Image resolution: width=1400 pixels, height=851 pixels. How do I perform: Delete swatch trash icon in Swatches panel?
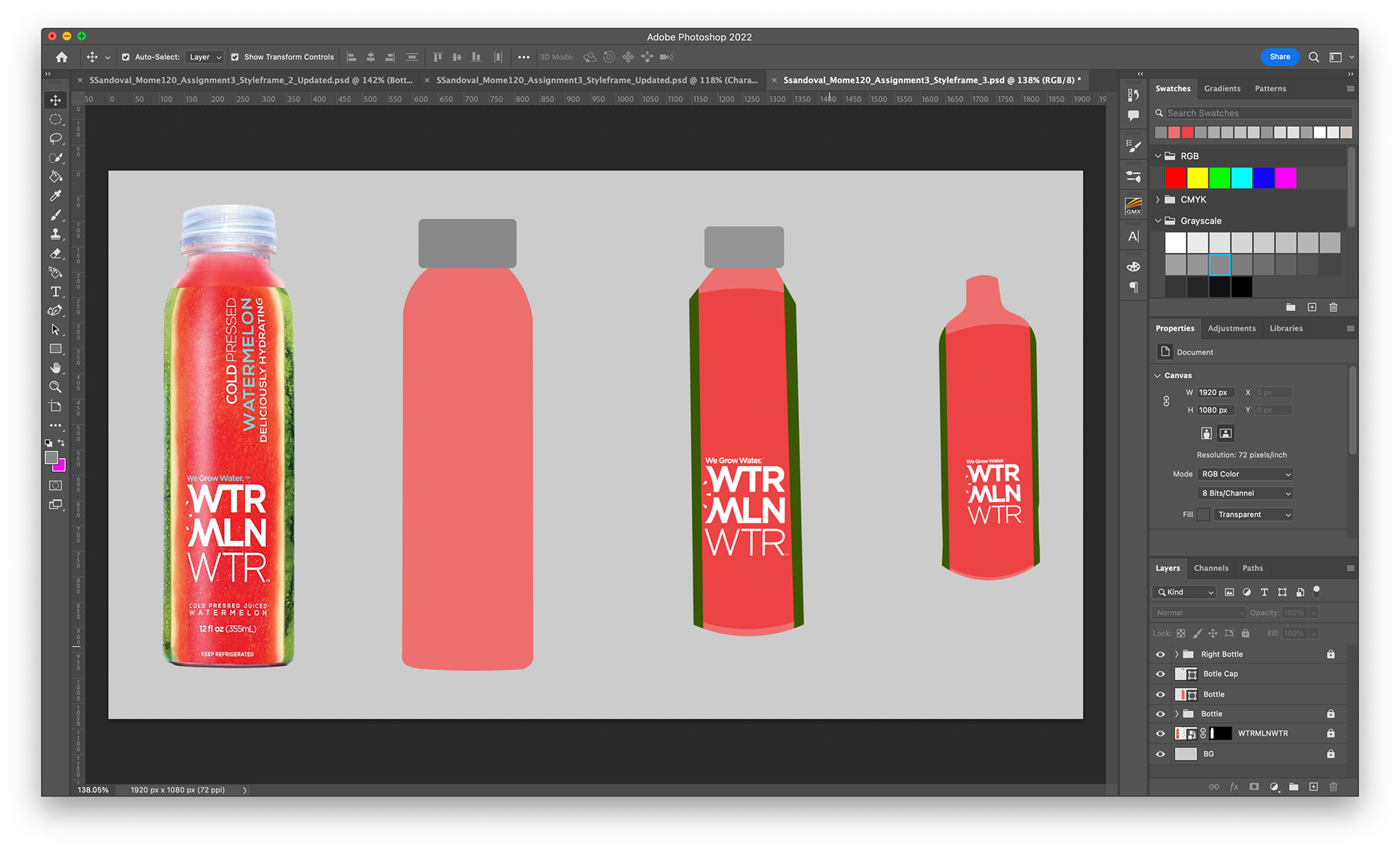click(x=1333, y=307)
